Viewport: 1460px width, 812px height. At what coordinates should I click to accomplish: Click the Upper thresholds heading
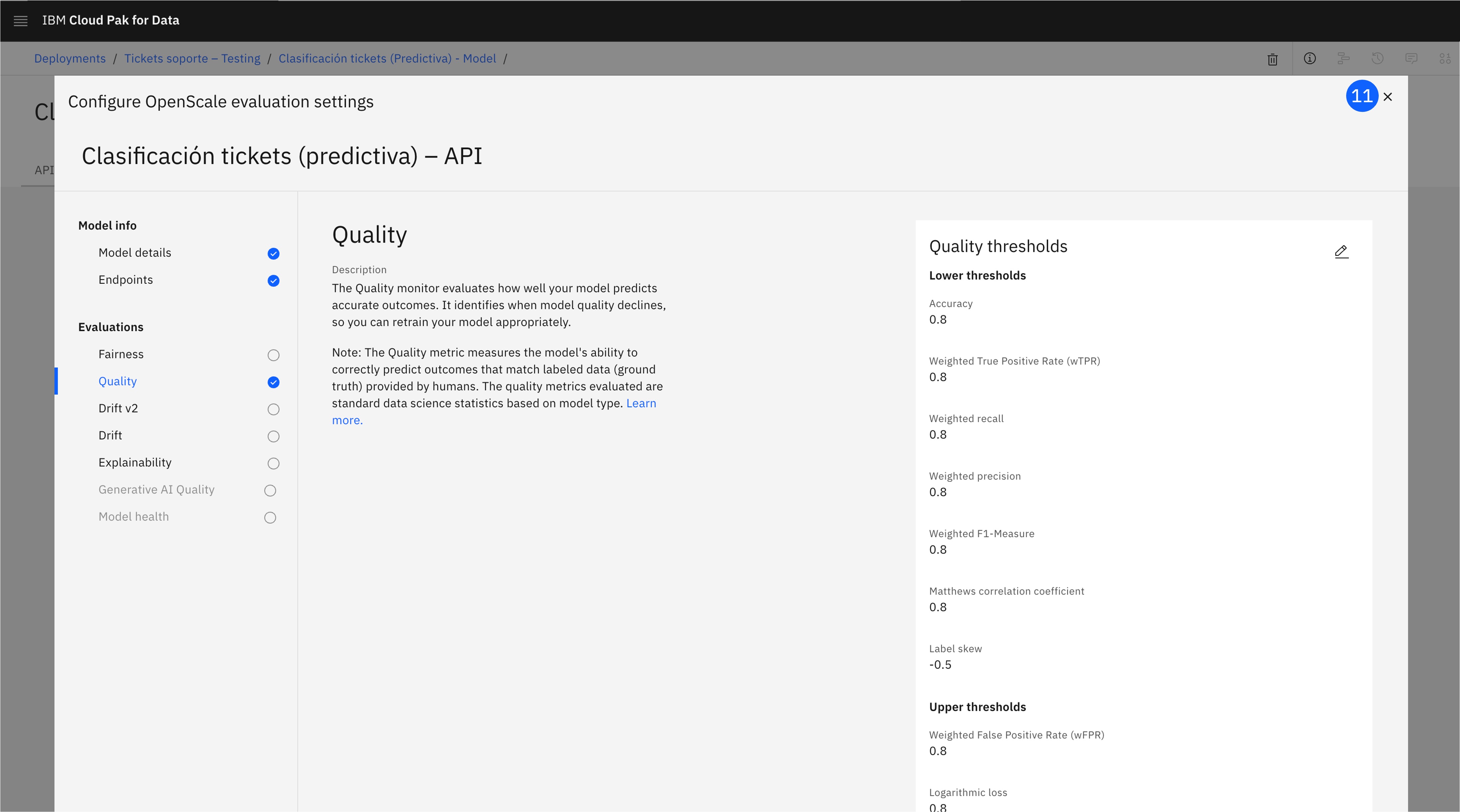point(977,707)
